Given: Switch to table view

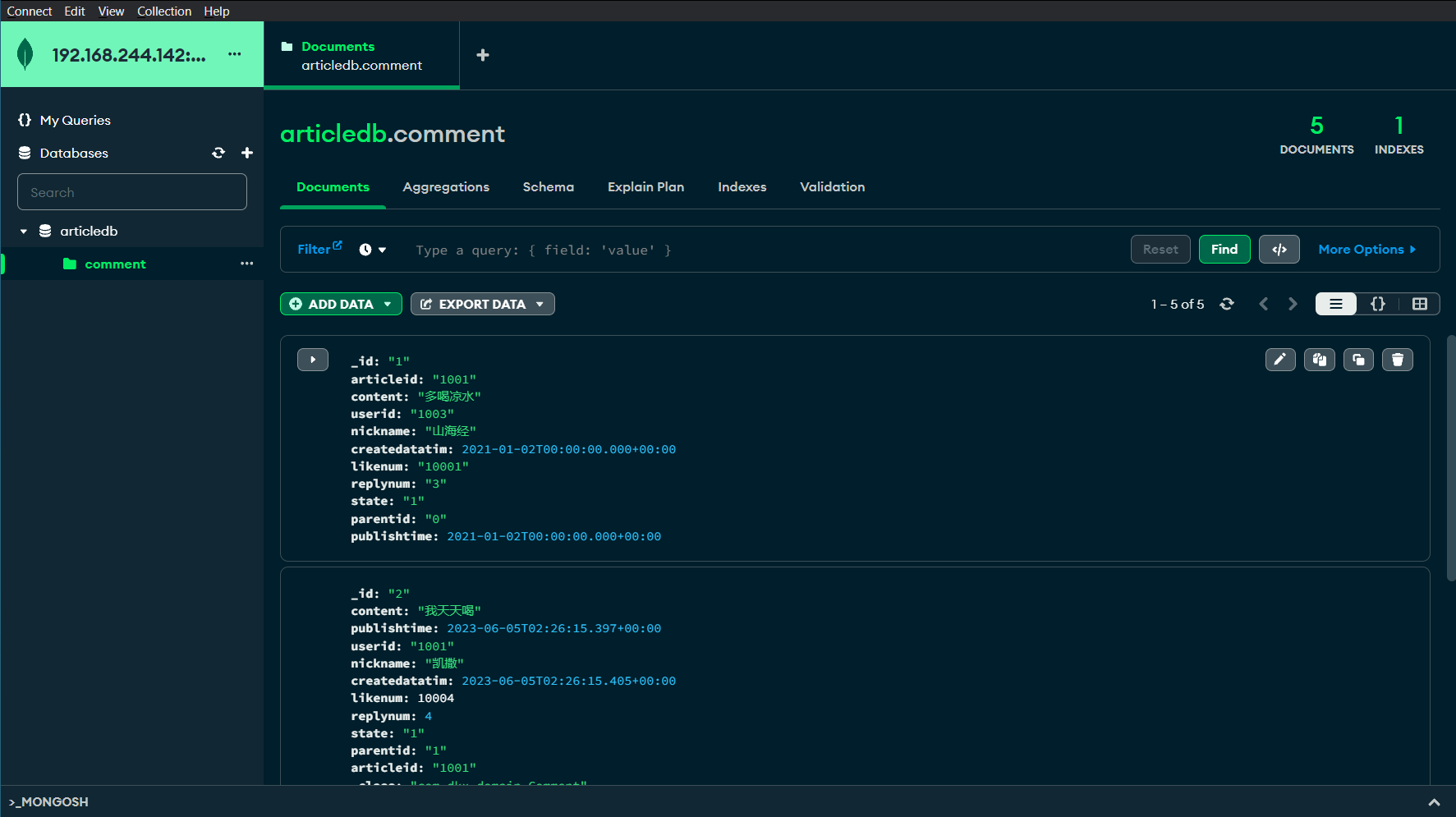Looking at the screenshot, I should pos(1420,304).
